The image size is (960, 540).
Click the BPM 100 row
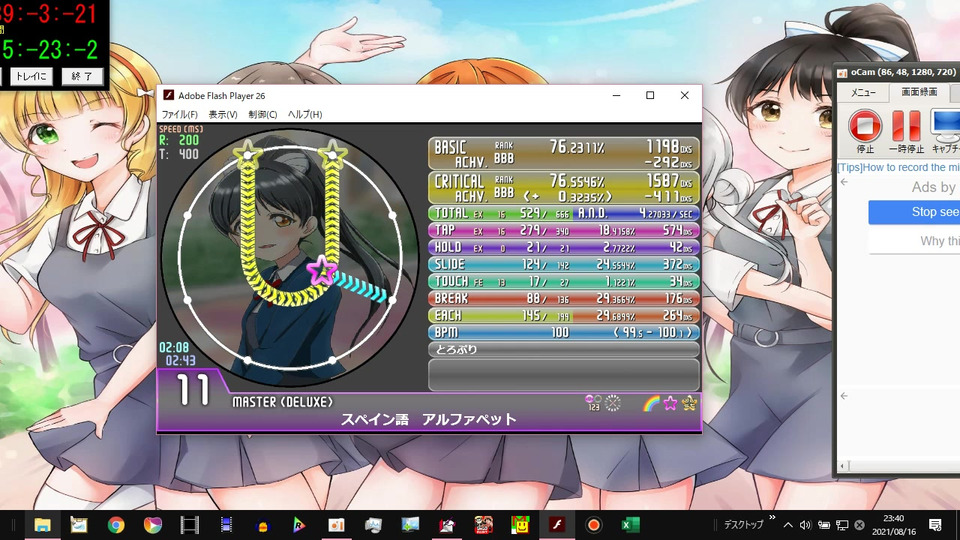coord(564,332)
